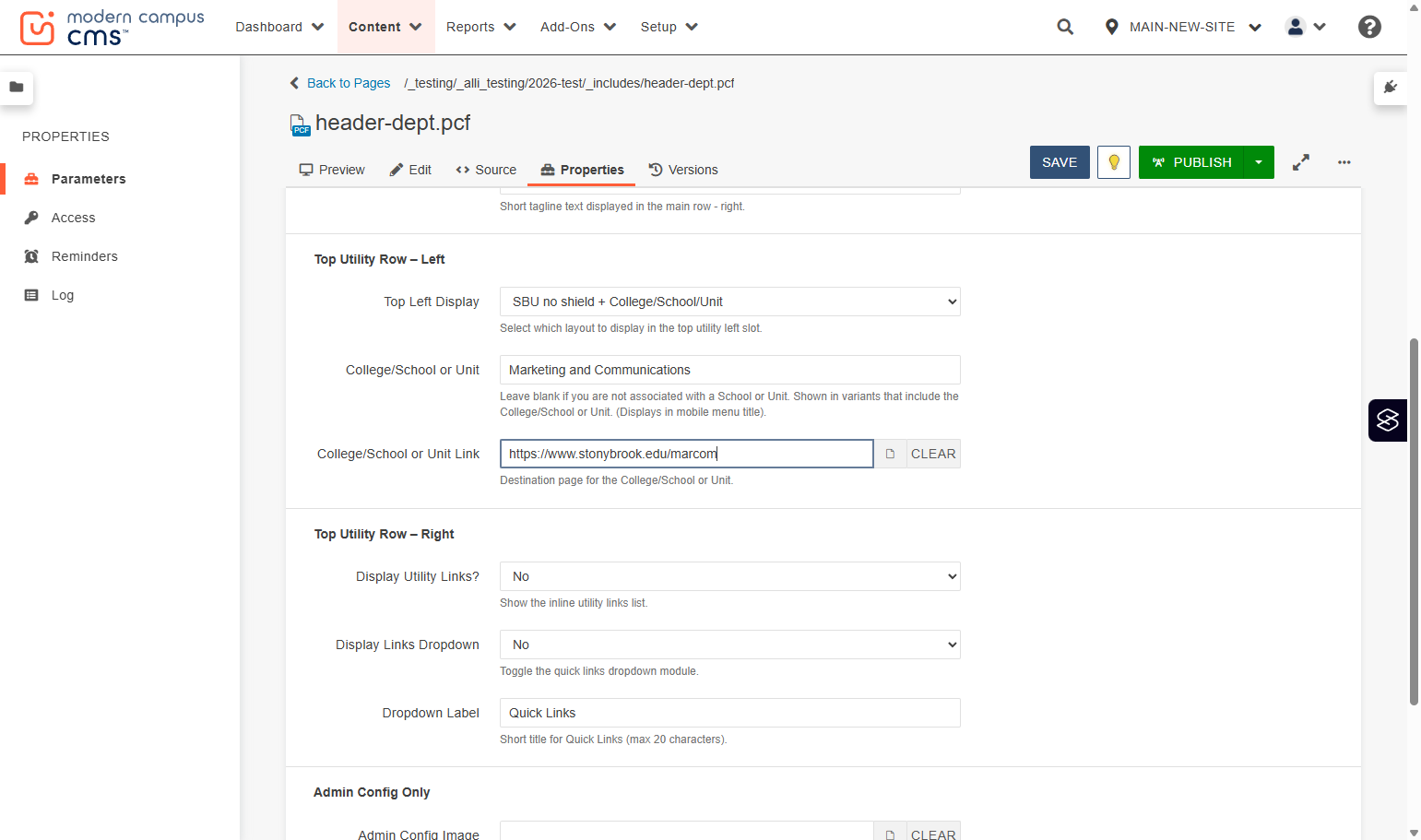Click the green PUBLISH button

click(x=1191, y=162)
